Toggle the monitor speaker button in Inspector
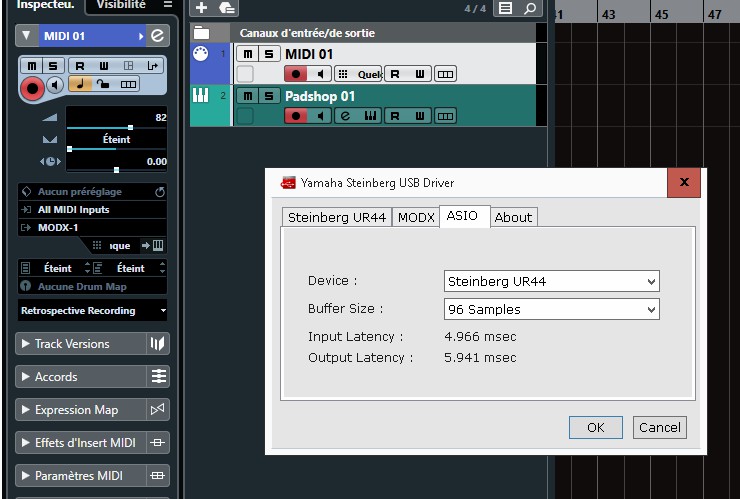 (x=55, y=85)
